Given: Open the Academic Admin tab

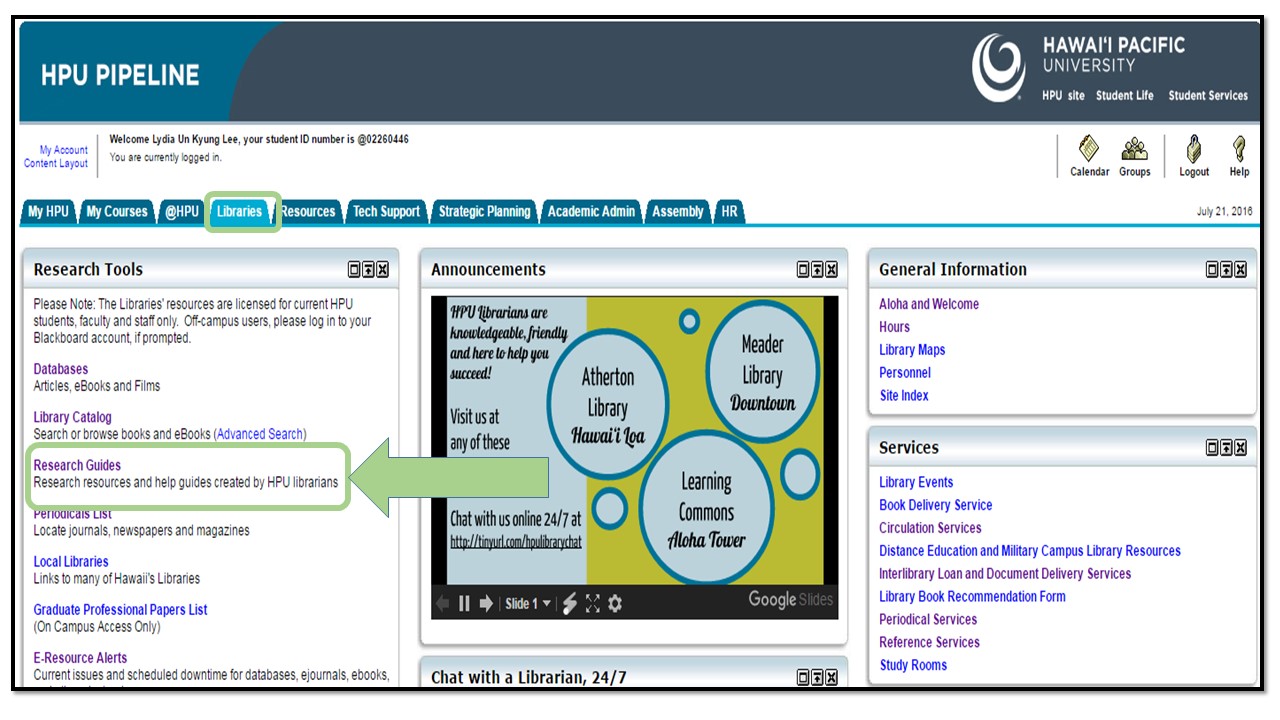Looking at the screenshot, I should [591, 211].
